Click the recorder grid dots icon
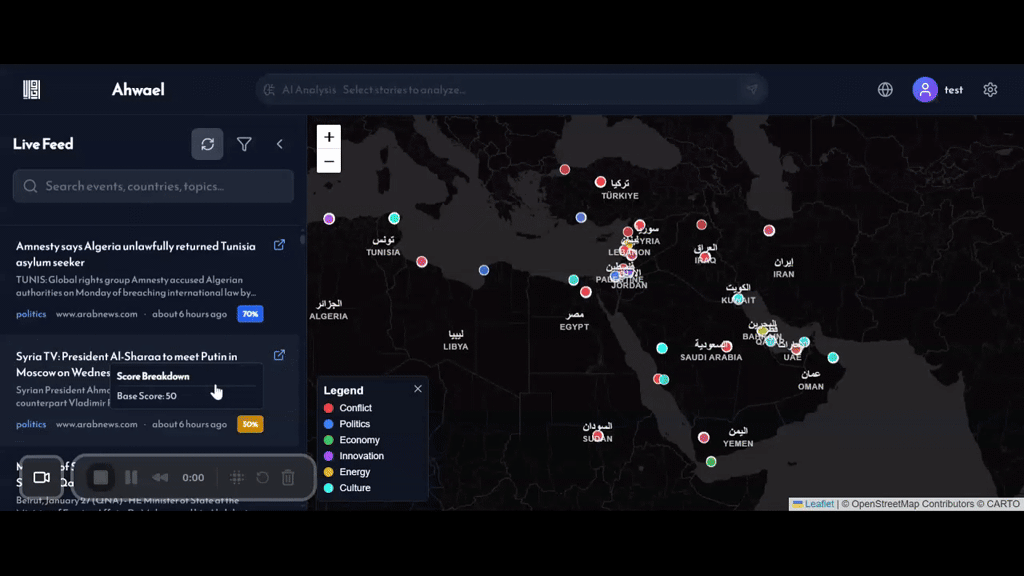The image size is (1024, 576). pos(236,477)
